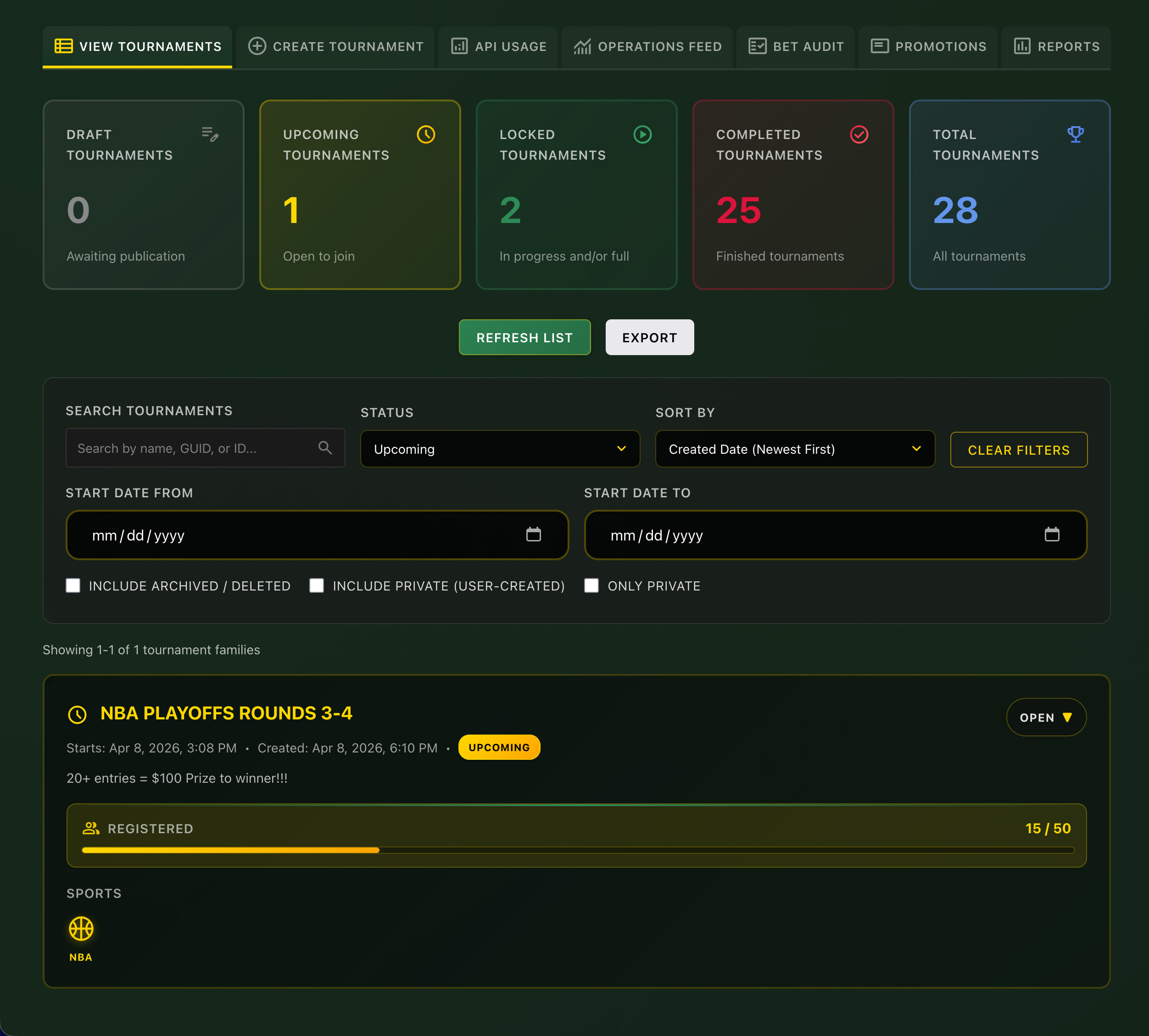Click the Start Date To date field

[x=836, y=535]
